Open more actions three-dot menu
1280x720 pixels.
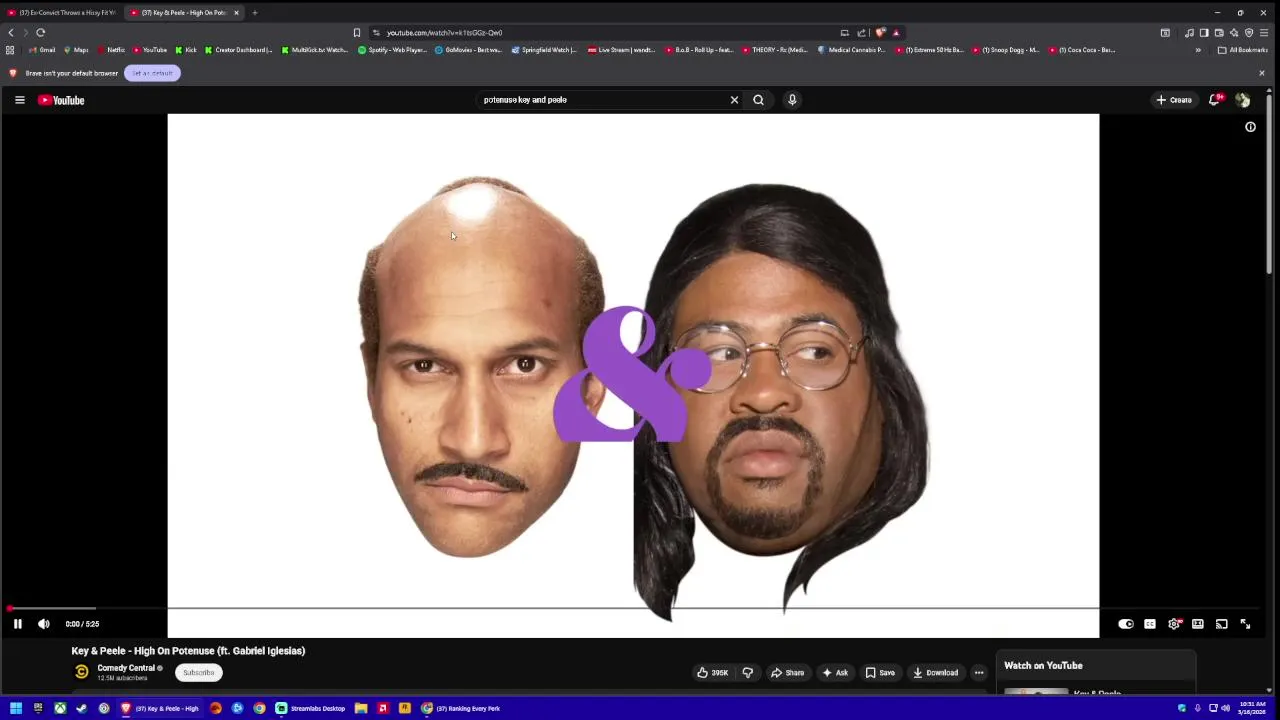[979, 673]
